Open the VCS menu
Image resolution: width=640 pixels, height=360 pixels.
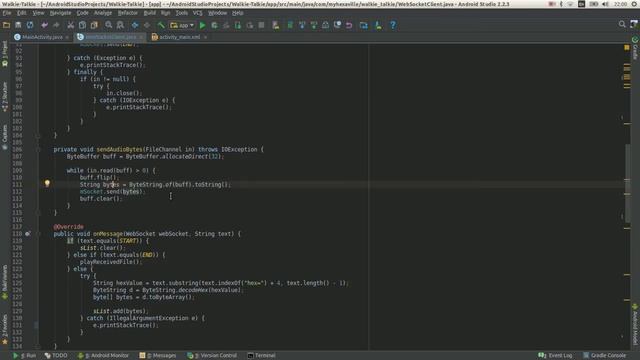click(198, 13)
